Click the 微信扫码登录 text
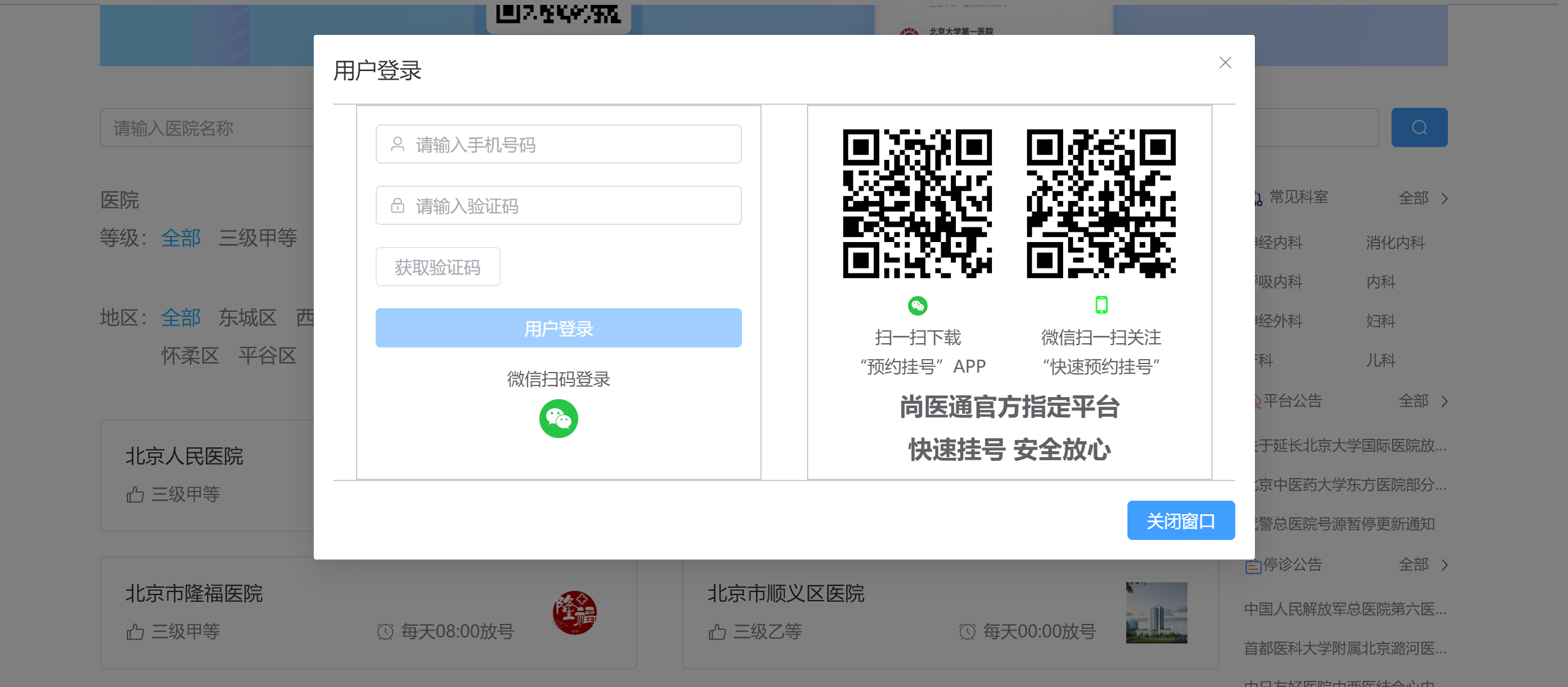The width and height of the screenshot is (1568, 687). (558, 379)
